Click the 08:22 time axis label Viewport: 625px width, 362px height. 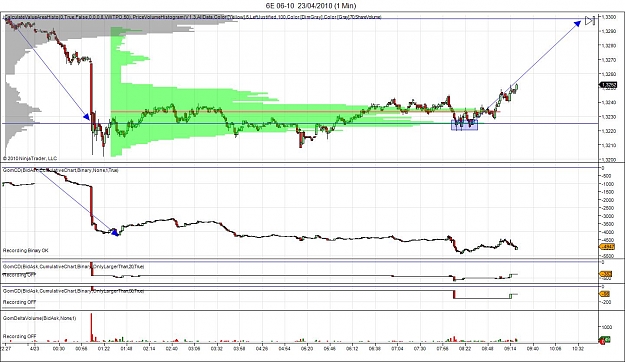tap(465, 349)
